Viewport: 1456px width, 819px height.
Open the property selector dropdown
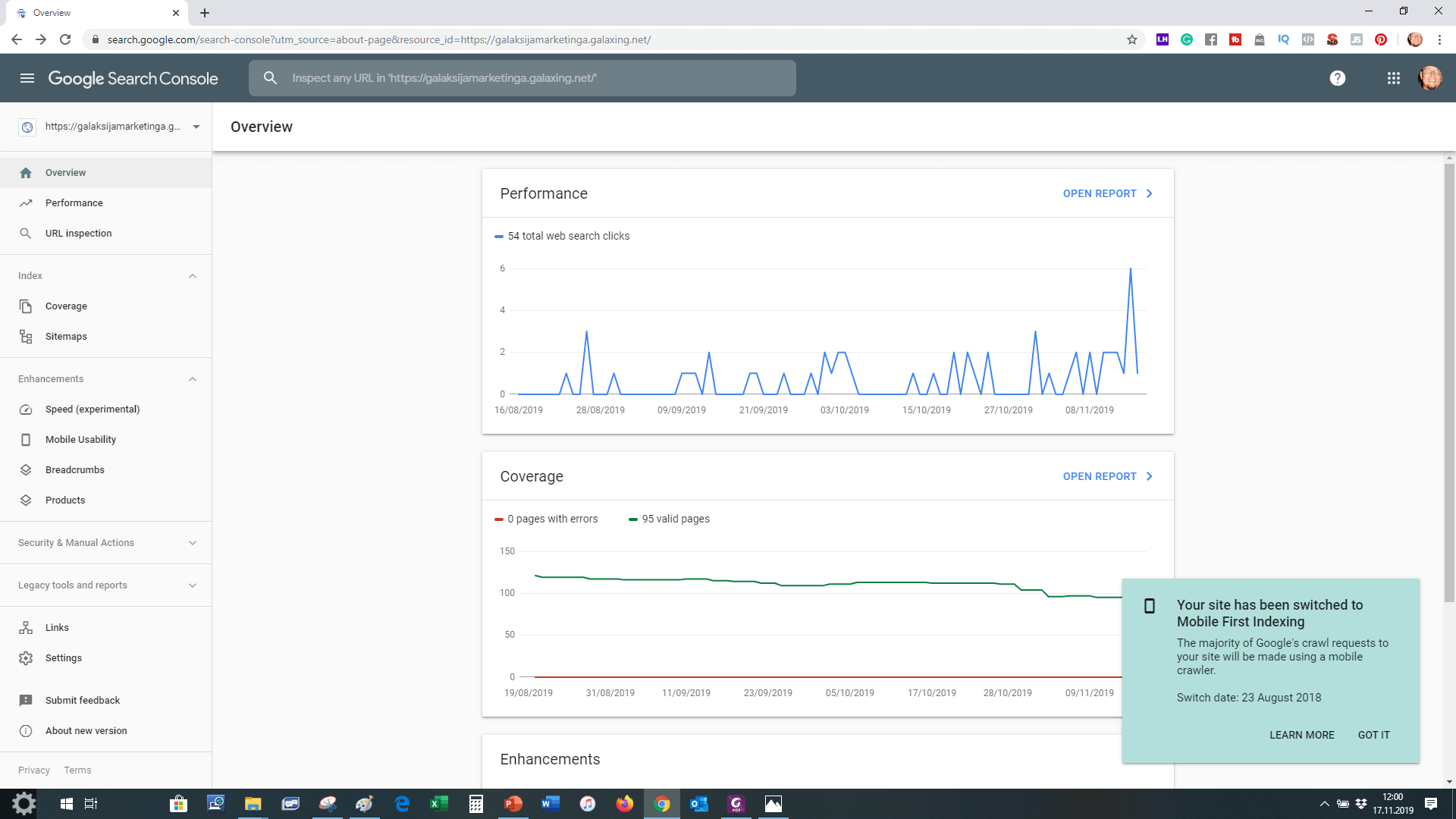(196, 127)
